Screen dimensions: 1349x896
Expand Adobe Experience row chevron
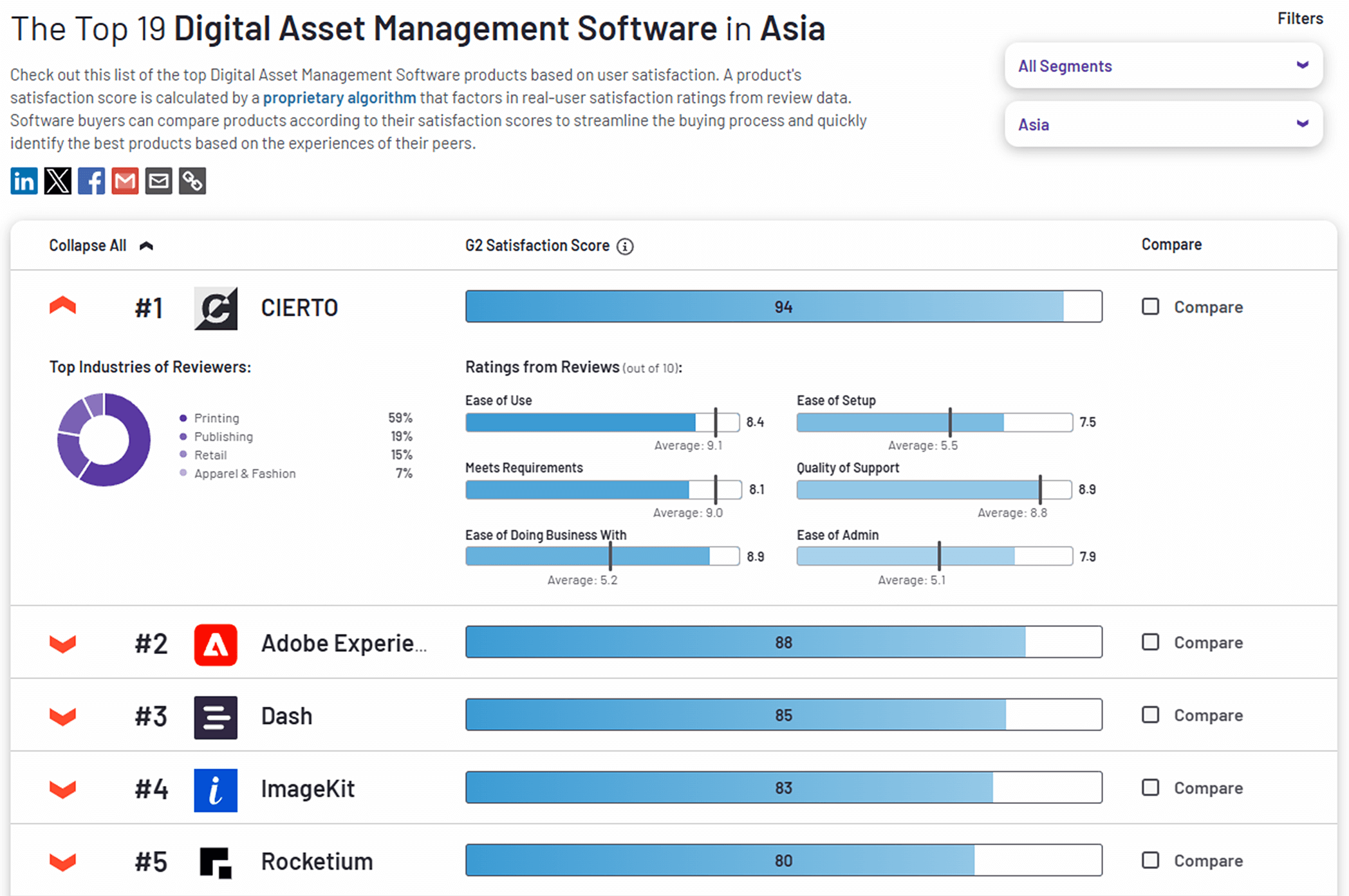pyautogui.click(x=62, y=643)
